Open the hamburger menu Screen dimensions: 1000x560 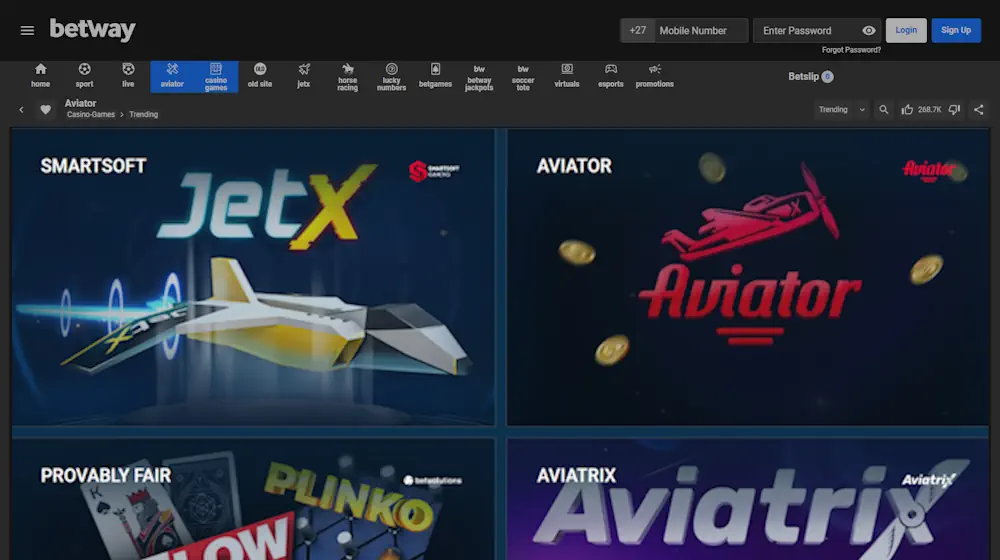[x=27, y=30]
